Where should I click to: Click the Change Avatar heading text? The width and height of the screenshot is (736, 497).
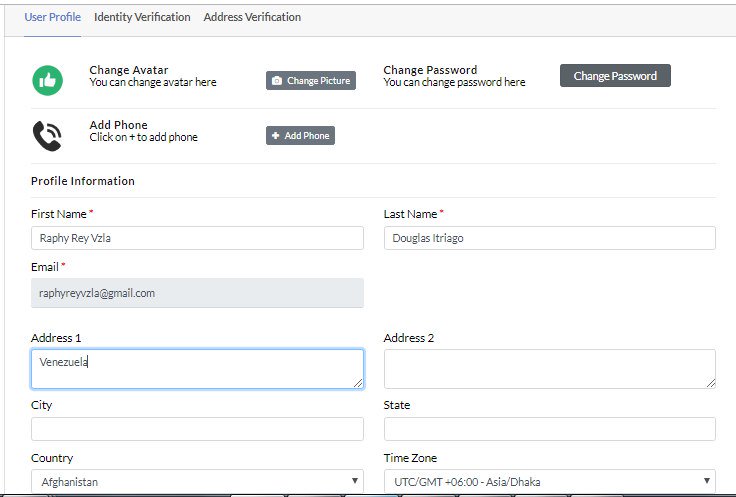[x=129, y=70]
